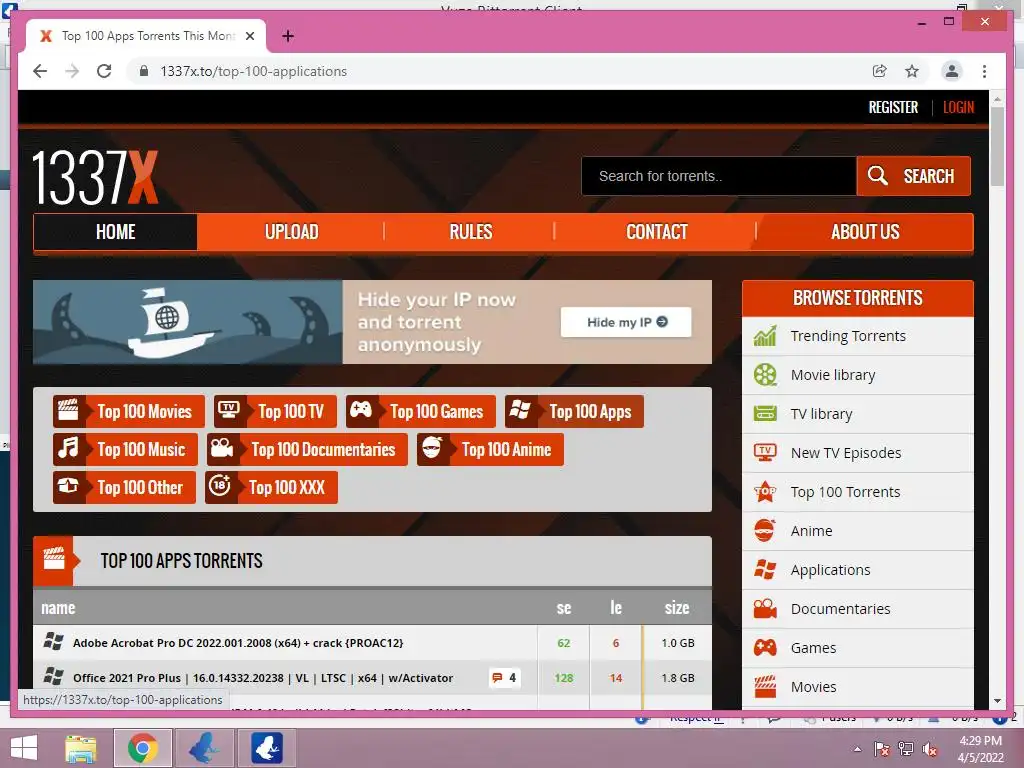
Task: Click the Trending Torrents chart icon
Action: click(x=765, y=336)
